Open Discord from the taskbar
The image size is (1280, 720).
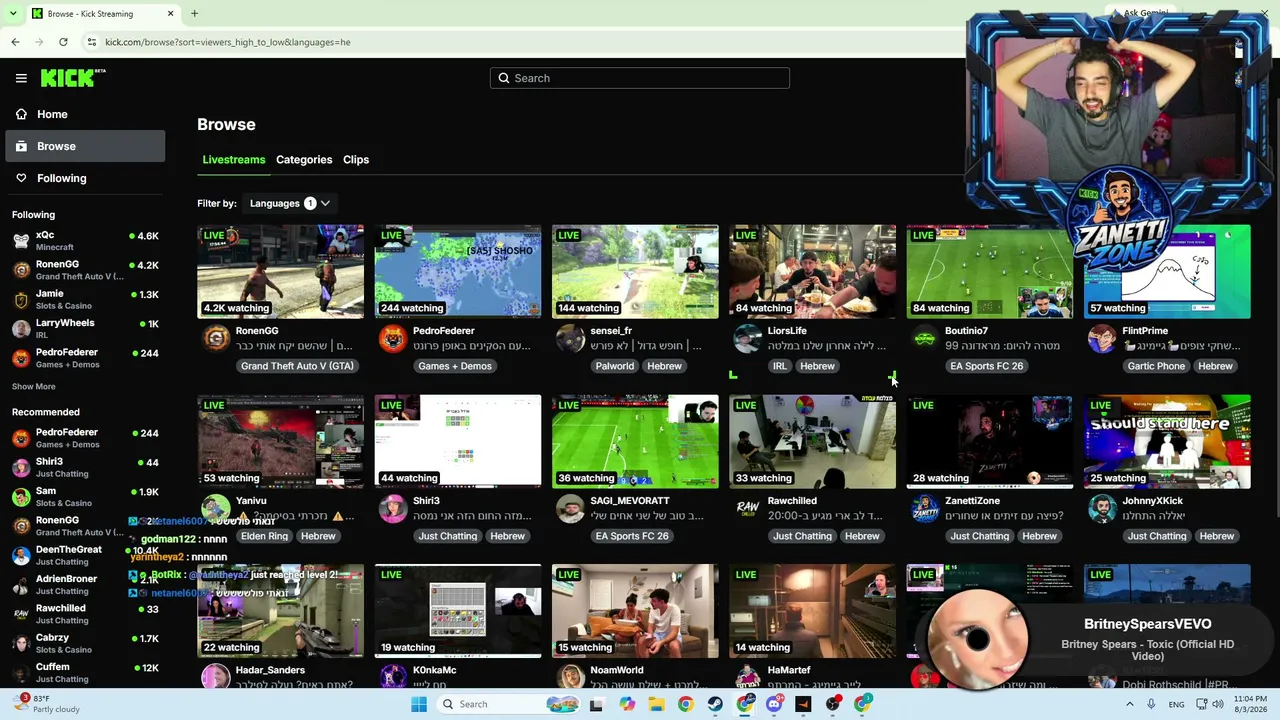[774, 704]
